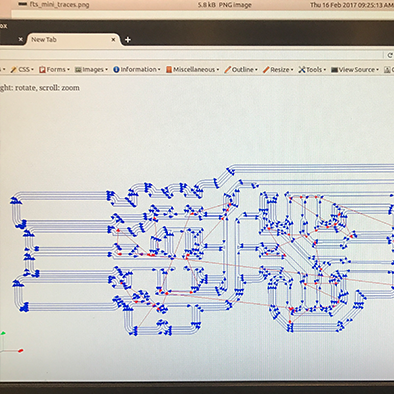Expand the Miscellaneous dropdown arrow
Image resolution: width=394 pixels, height=394 pixels.
[x=218, y=70]
